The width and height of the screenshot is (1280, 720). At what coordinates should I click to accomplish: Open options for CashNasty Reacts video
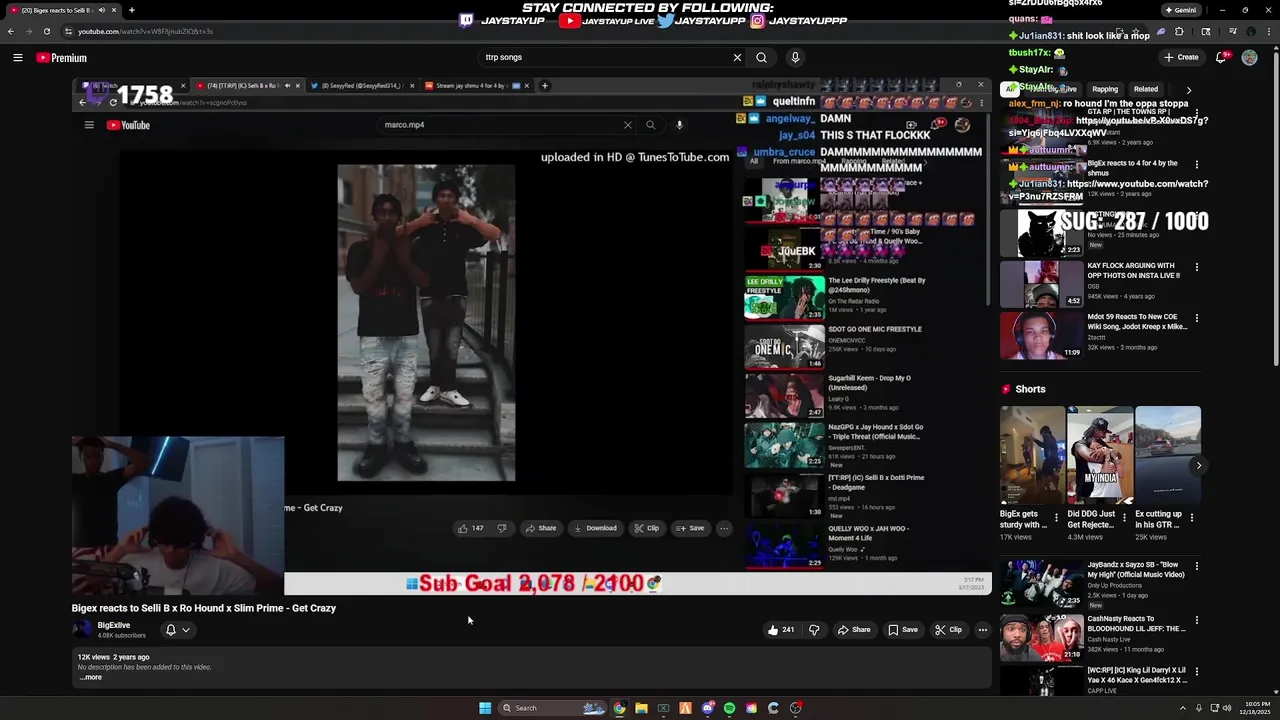(x=1196, y=619)
